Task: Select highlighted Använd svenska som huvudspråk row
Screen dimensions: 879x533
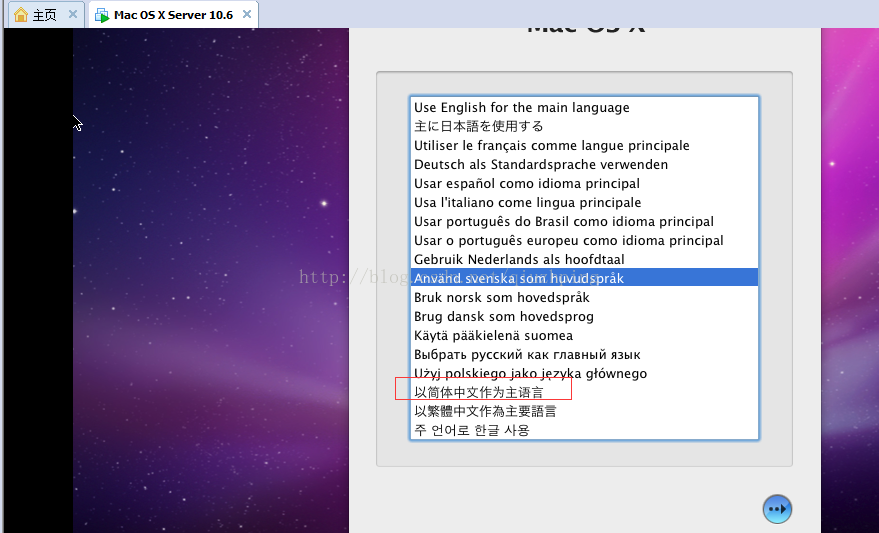Action: pos(584,278)
